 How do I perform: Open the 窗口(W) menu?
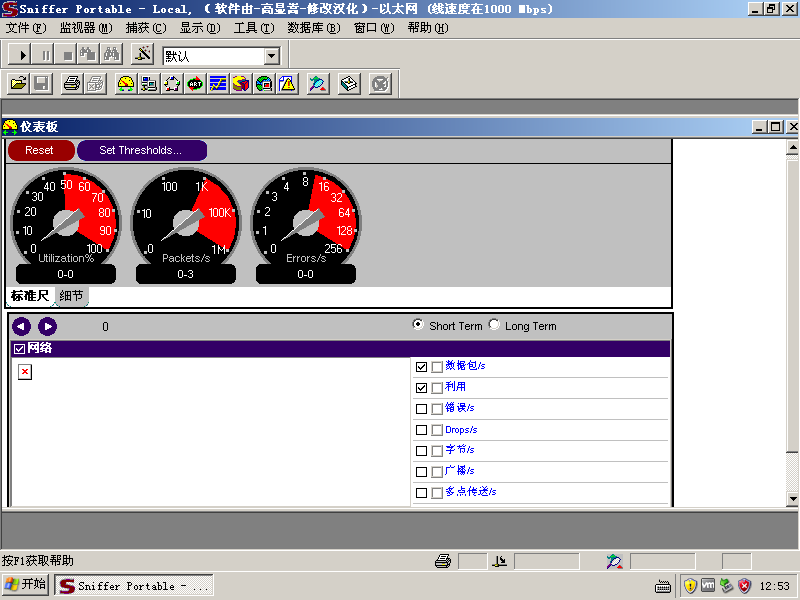(x=374, y=28)
